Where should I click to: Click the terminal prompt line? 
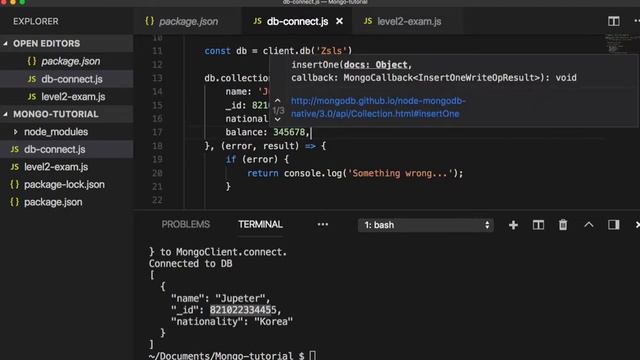tap(232, 356)
